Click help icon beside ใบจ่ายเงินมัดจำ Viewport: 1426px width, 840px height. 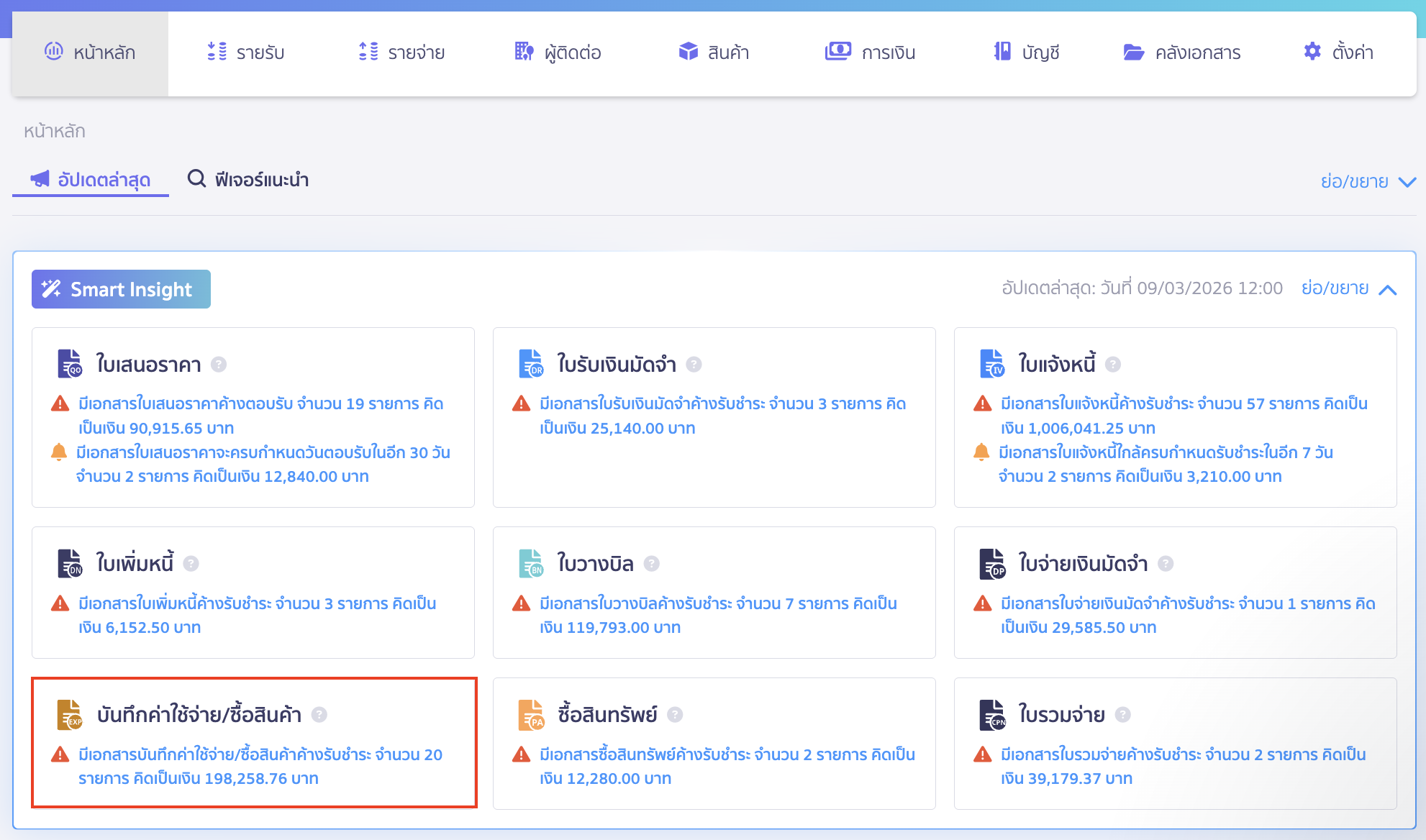[1166, 564]
